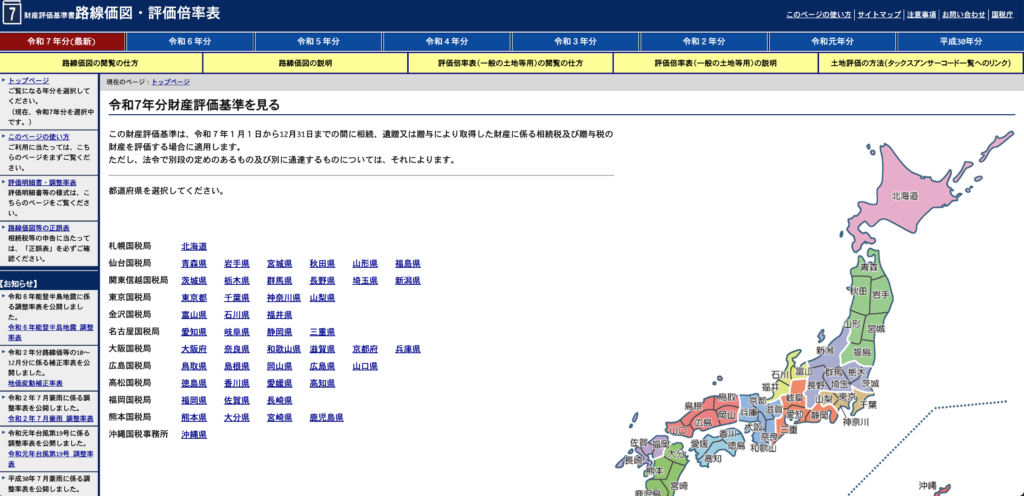Select Niigata prefecture on the map
Screen dimensions: 1024x496
pos(825,351)
